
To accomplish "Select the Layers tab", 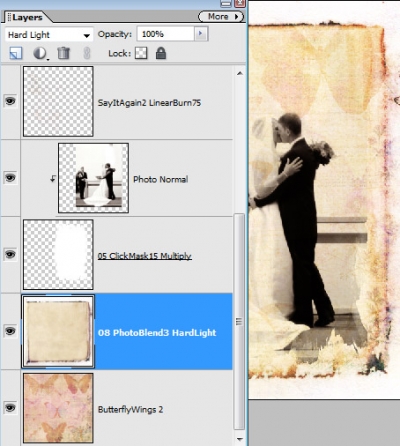I will 27,17.
